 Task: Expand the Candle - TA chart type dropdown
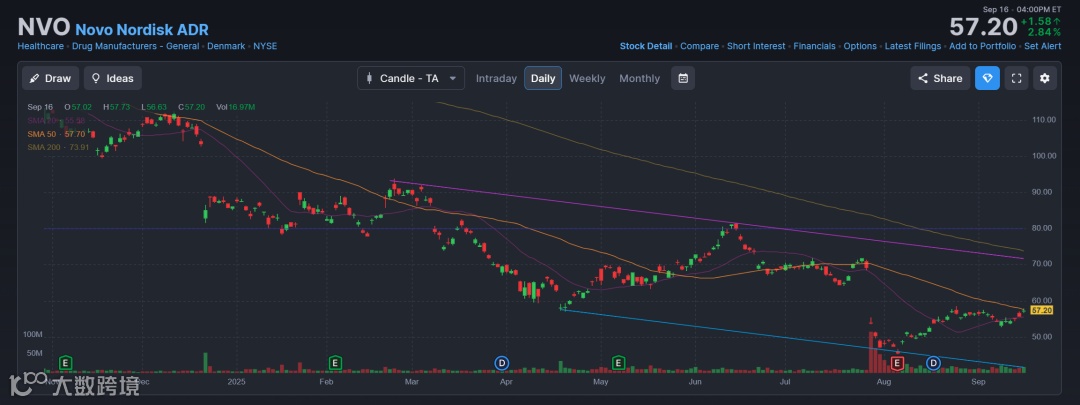(x=411, y=79)
